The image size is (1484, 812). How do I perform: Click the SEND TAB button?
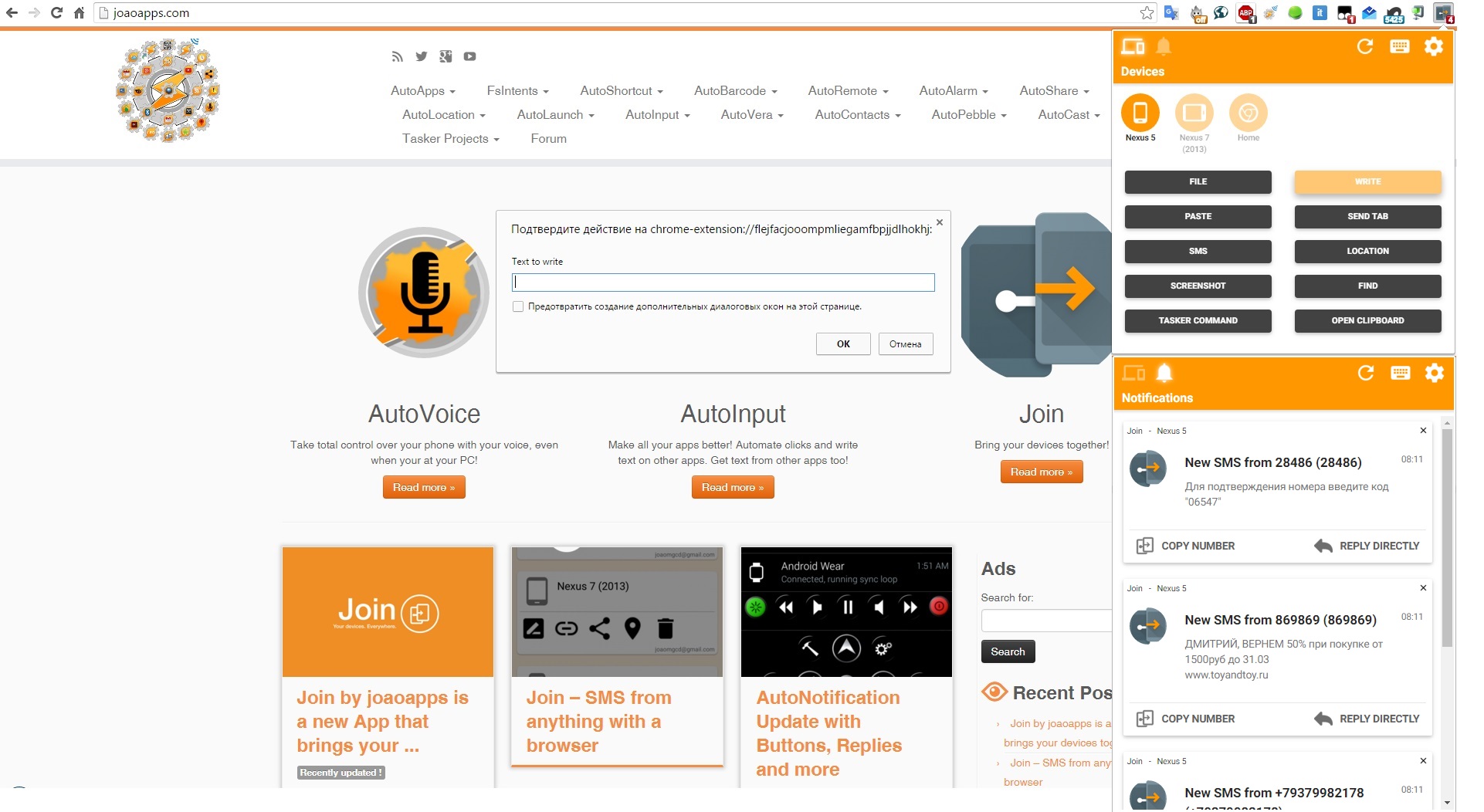tap(1367, 216)
